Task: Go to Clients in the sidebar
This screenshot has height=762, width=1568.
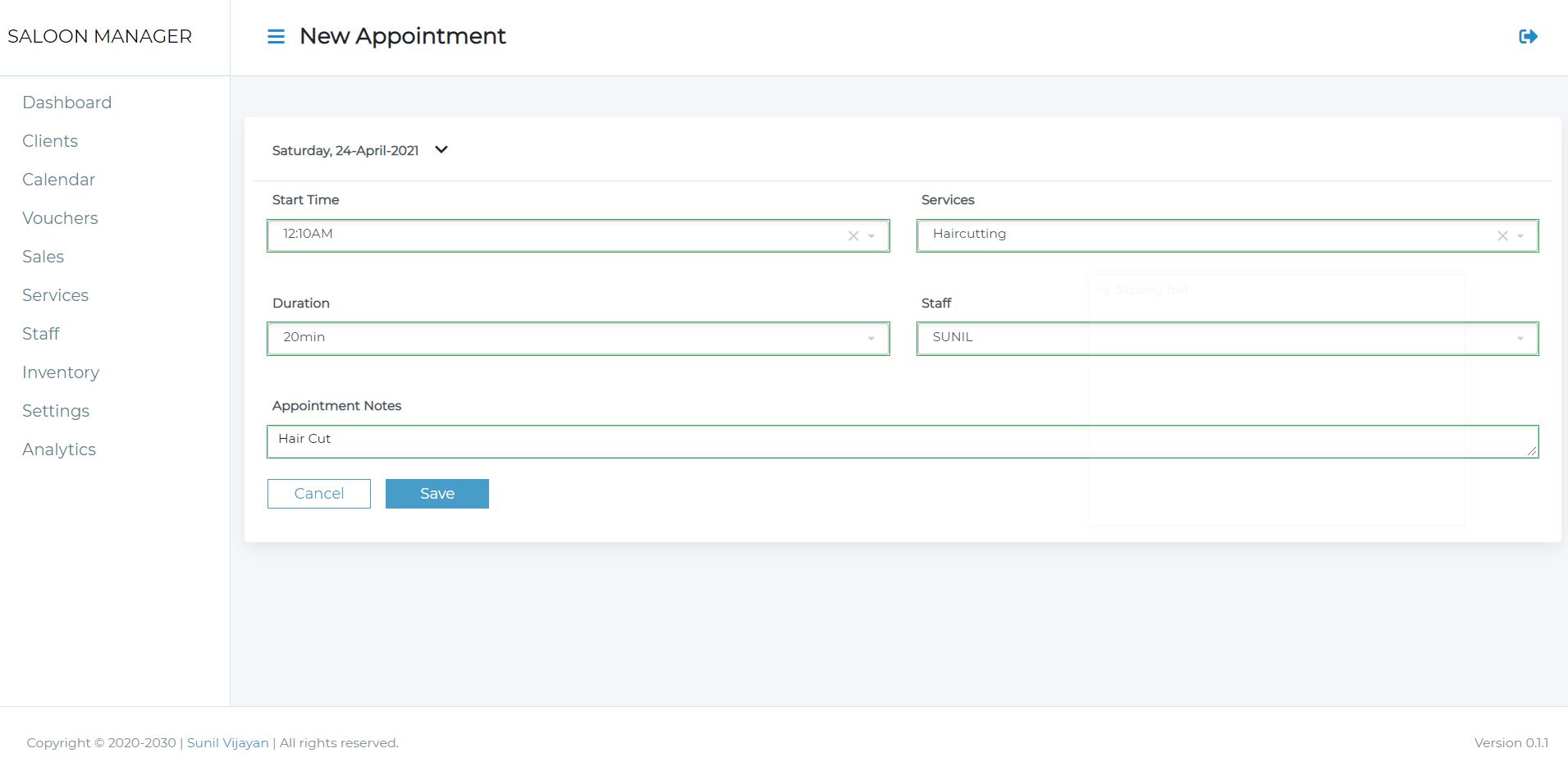Action: 50,141
